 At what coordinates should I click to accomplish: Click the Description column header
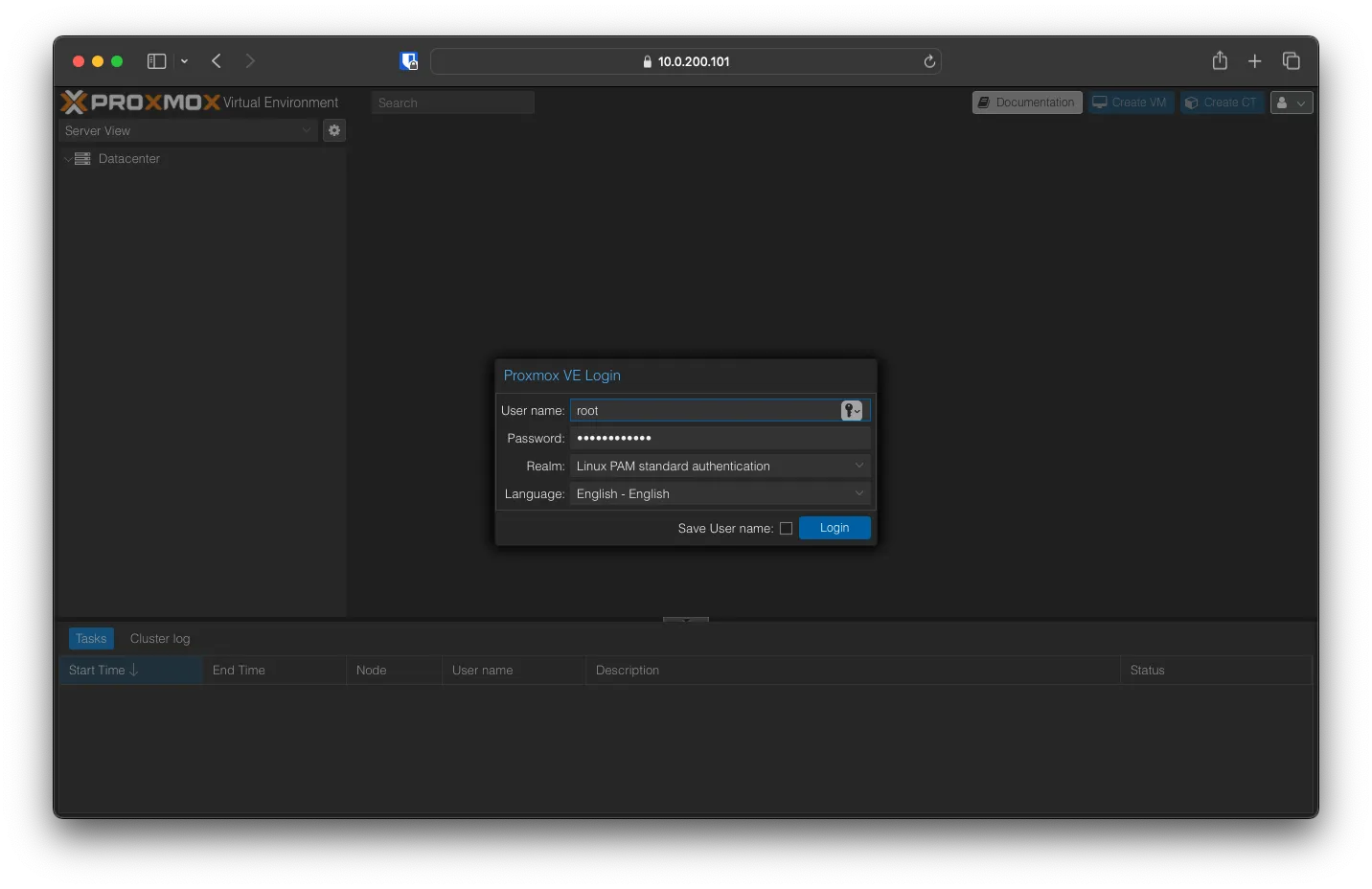pos(853,671)
